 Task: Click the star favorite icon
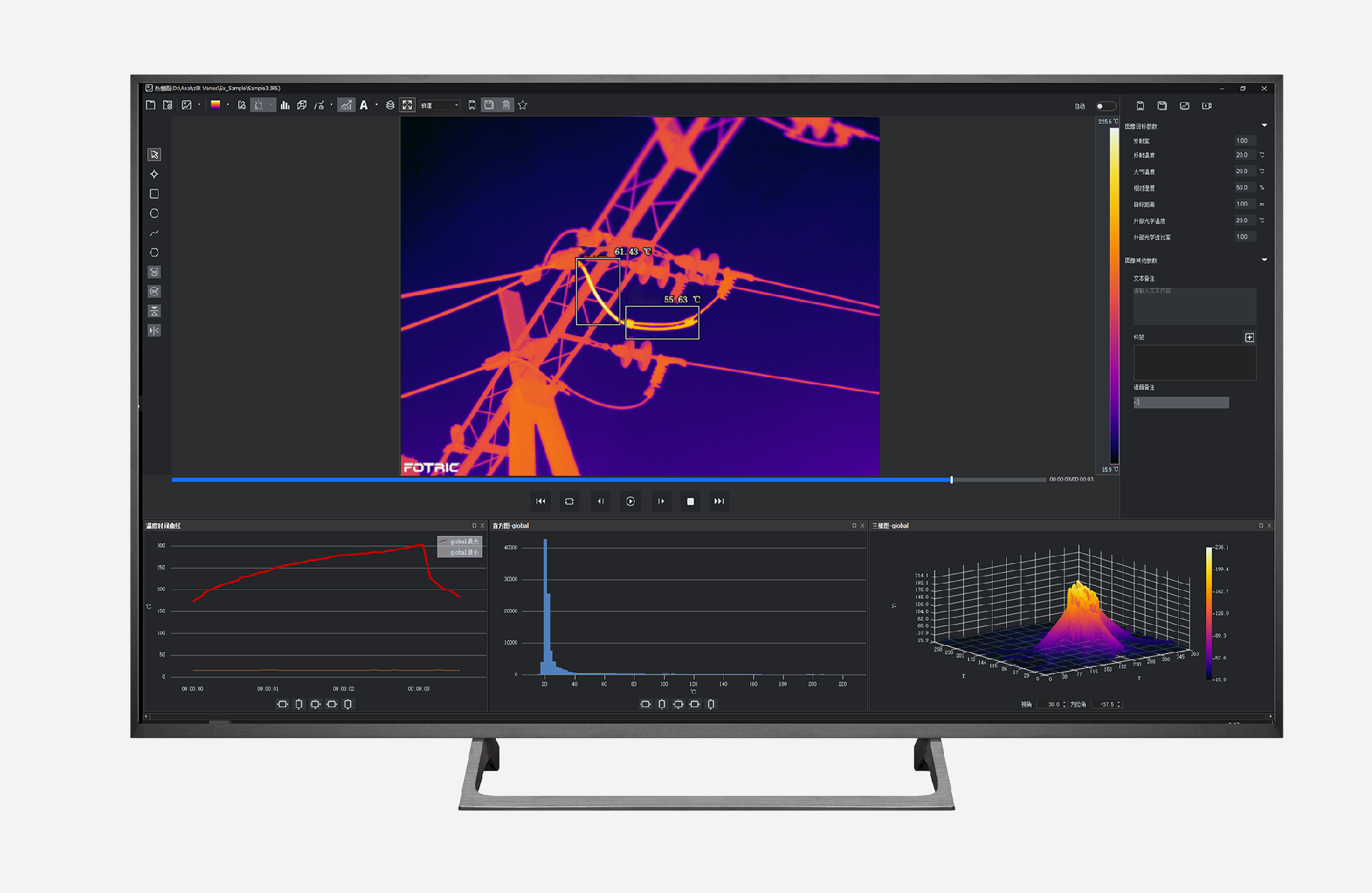523,105
